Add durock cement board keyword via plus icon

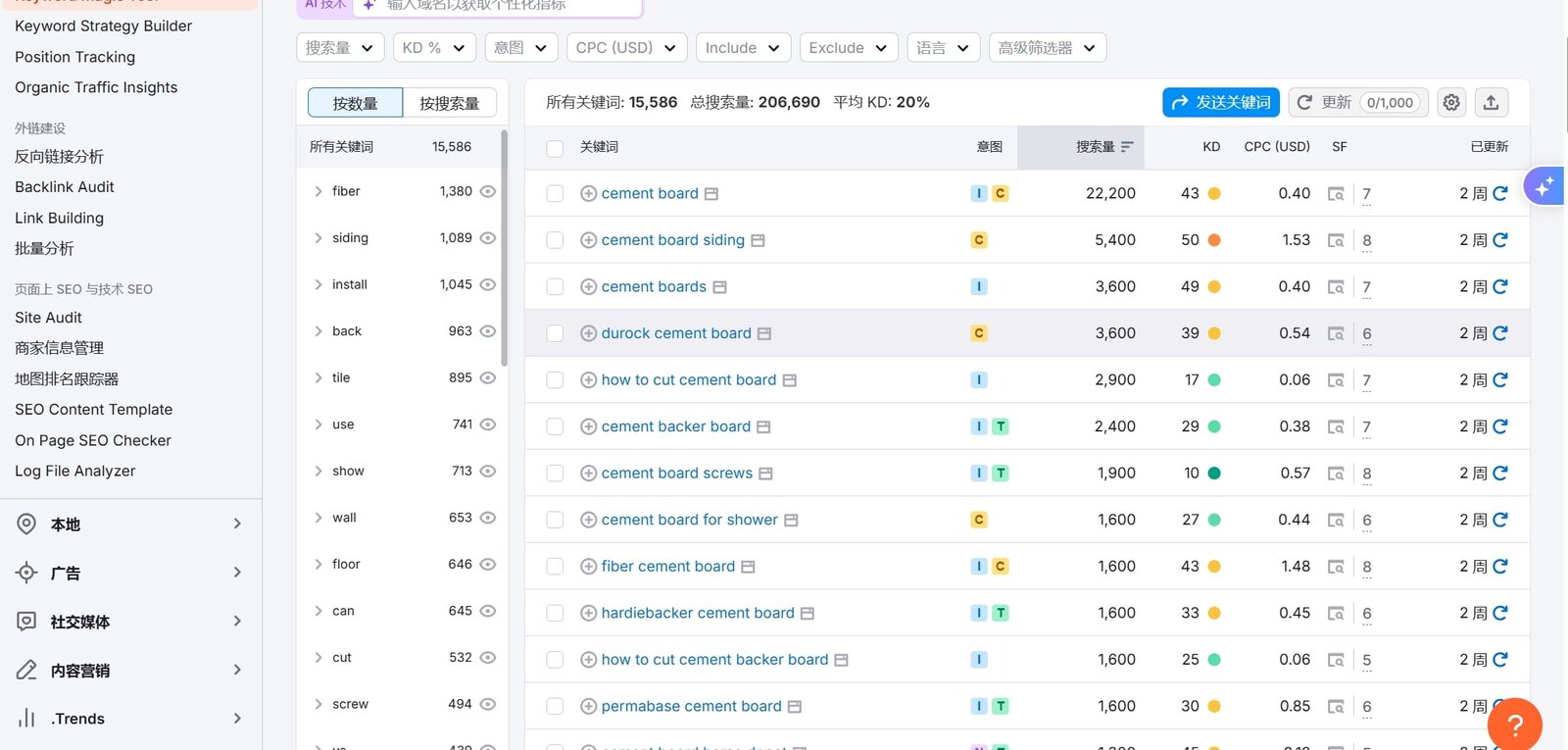coord(588,333)
